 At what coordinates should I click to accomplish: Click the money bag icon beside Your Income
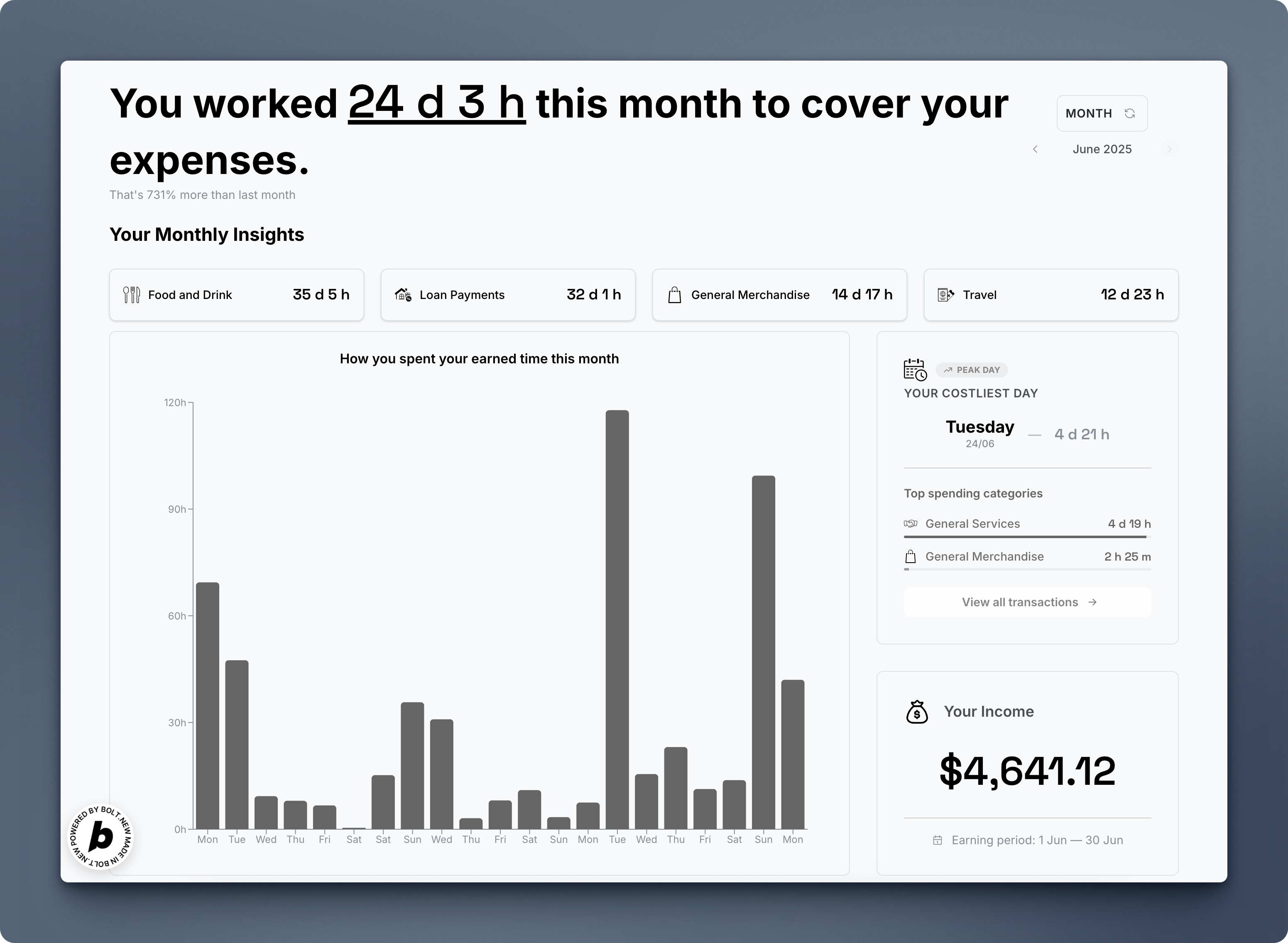917,712
